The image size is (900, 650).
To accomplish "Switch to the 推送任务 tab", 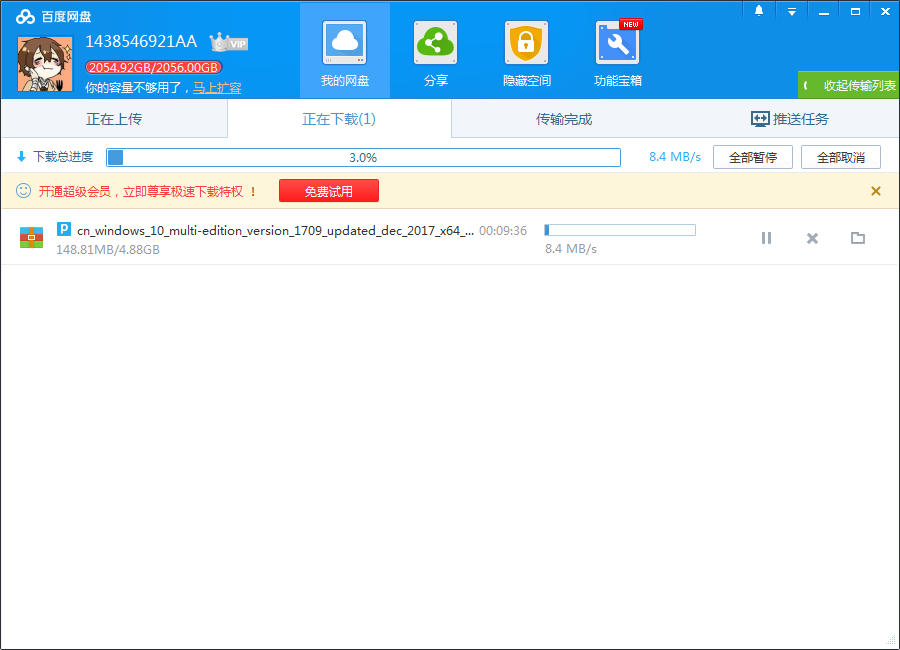I will [790, 119].
